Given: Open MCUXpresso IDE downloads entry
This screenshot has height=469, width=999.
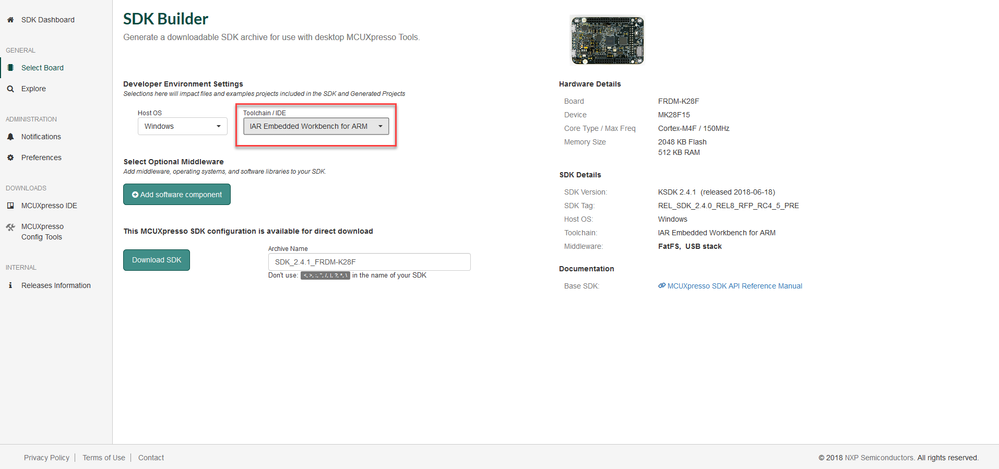Looking at the screenshot, I should pos(49,206).
